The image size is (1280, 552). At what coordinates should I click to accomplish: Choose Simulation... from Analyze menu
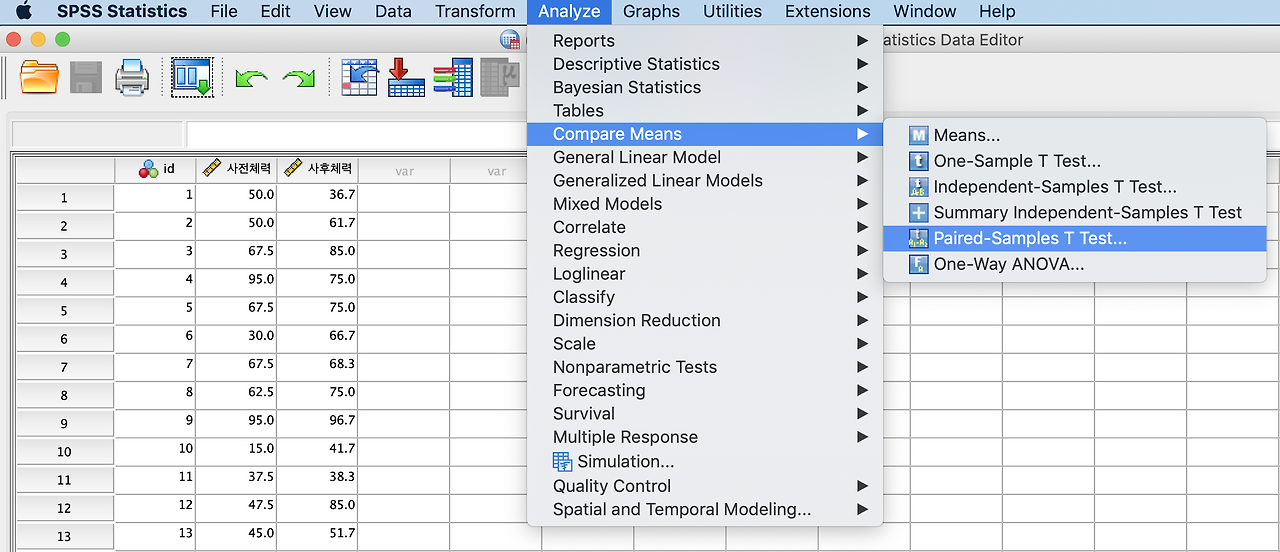click(705, 462)
